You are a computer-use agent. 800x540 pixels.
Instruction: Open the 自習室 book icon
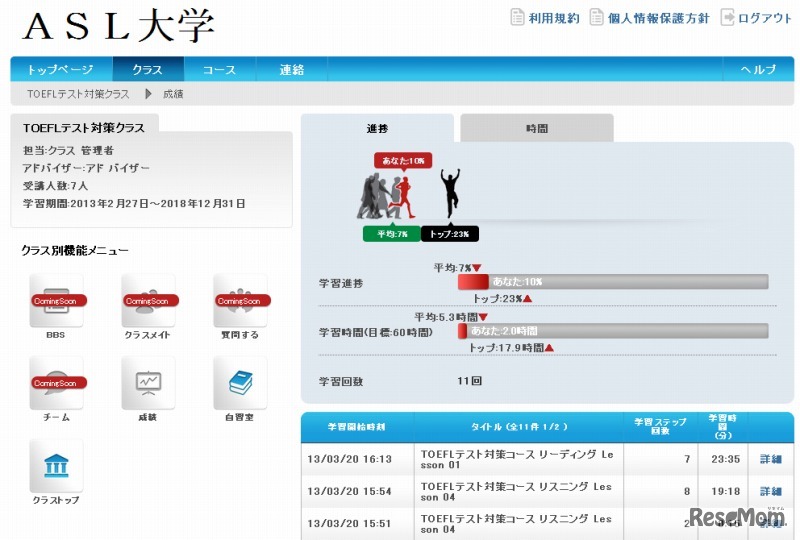click(240, 383)
